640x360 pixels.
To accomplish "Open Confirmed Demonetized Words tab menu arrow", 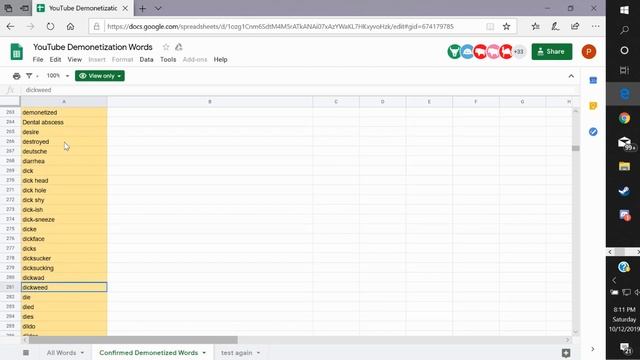I will click(204, 353).
